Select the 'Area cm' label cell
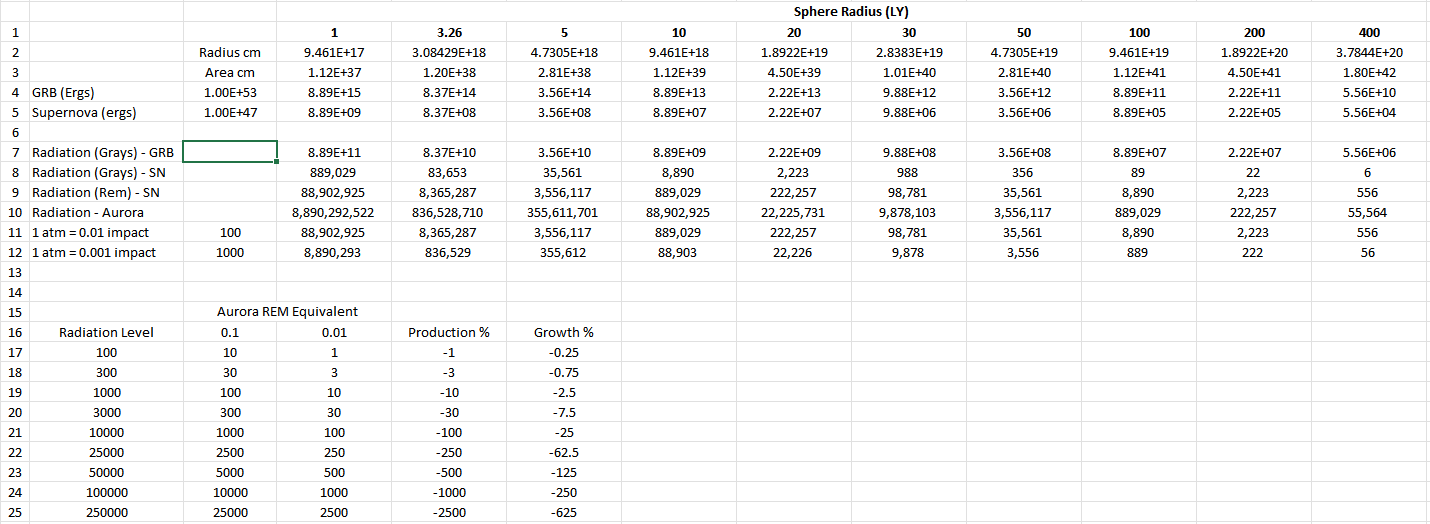 coord(230,72)
